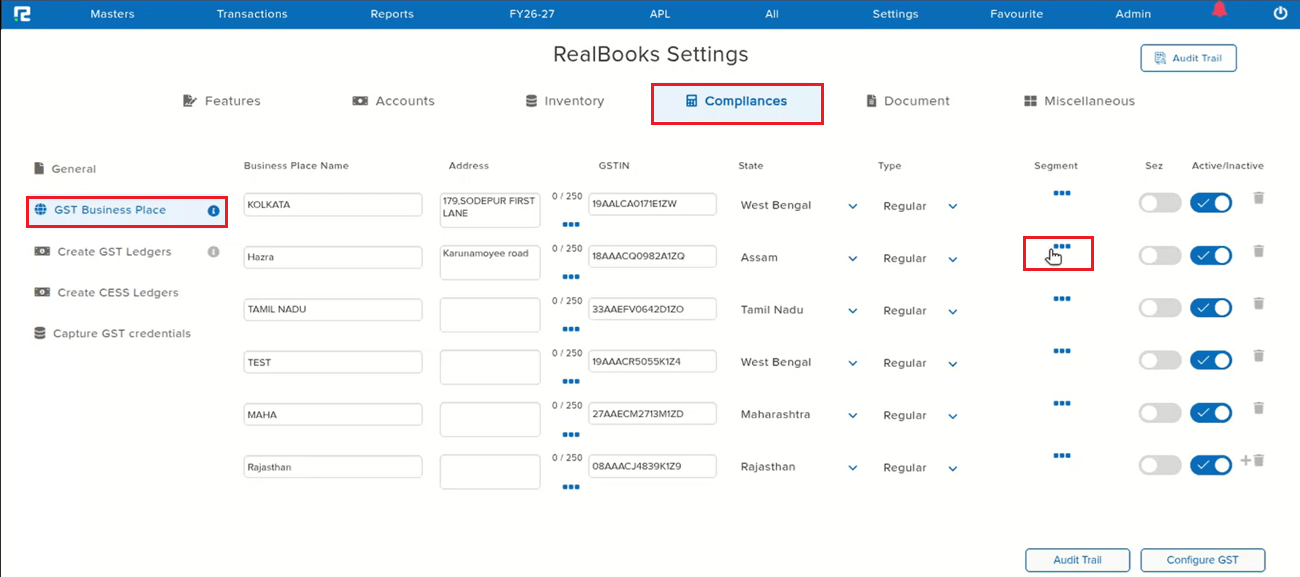Open Type dropdown in Hazra row
The height and width of the screenshot is (577, 1300).
pos(920,258)
